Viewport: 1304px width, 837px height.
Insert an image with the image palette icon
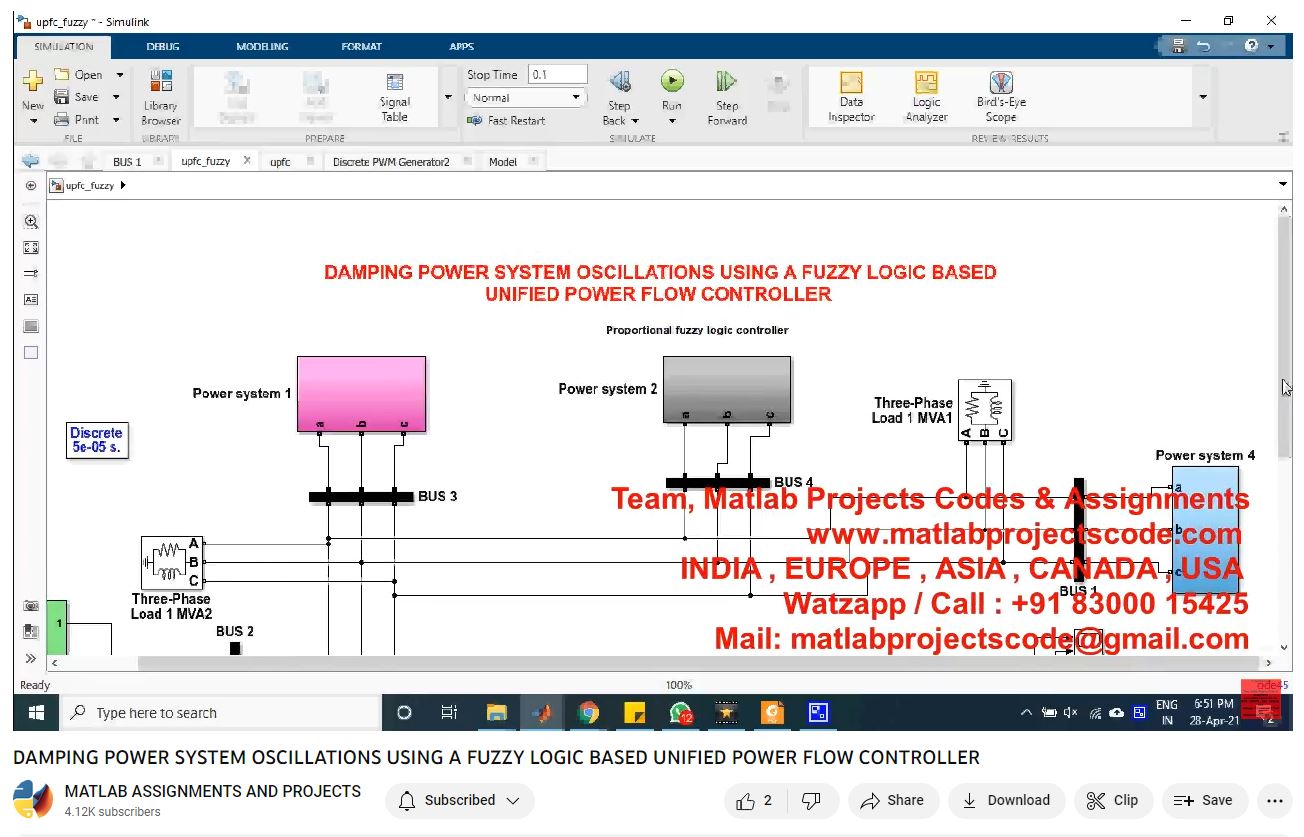coord(31,326)
